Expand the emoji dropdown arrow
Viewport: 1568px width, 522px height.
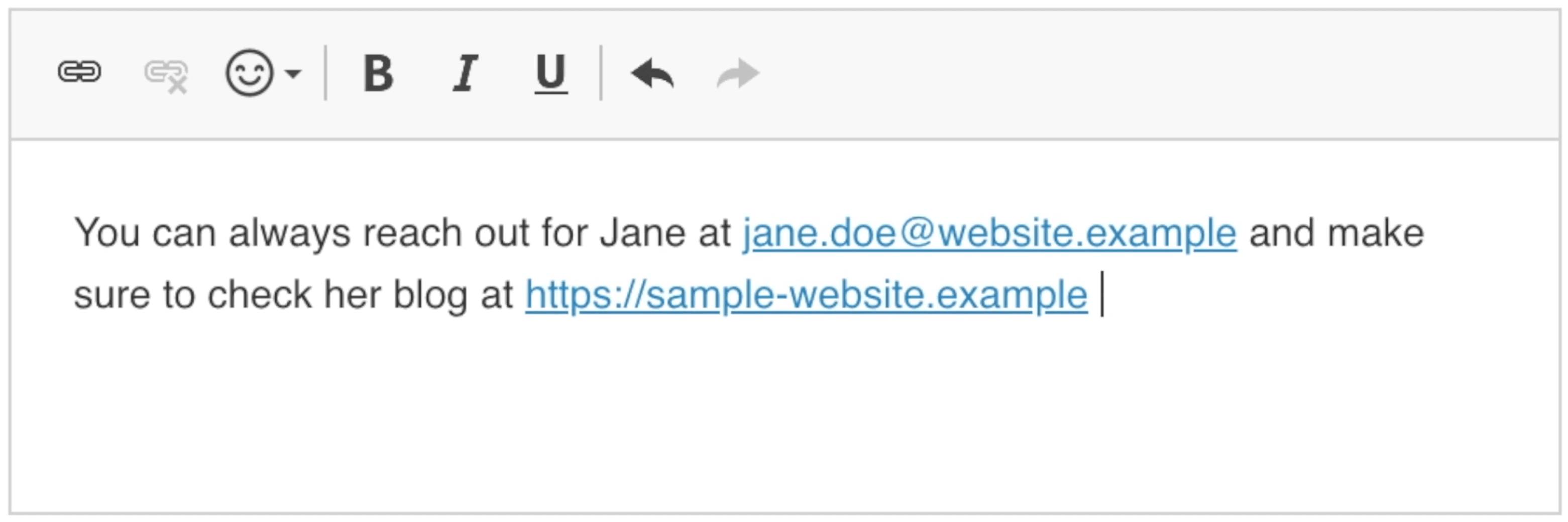coord(293,74)
